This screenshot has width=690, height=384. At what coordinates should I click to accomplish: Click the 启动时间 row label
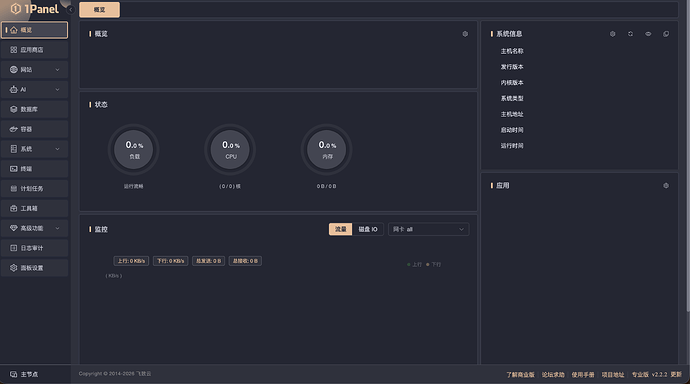point(512,130)
